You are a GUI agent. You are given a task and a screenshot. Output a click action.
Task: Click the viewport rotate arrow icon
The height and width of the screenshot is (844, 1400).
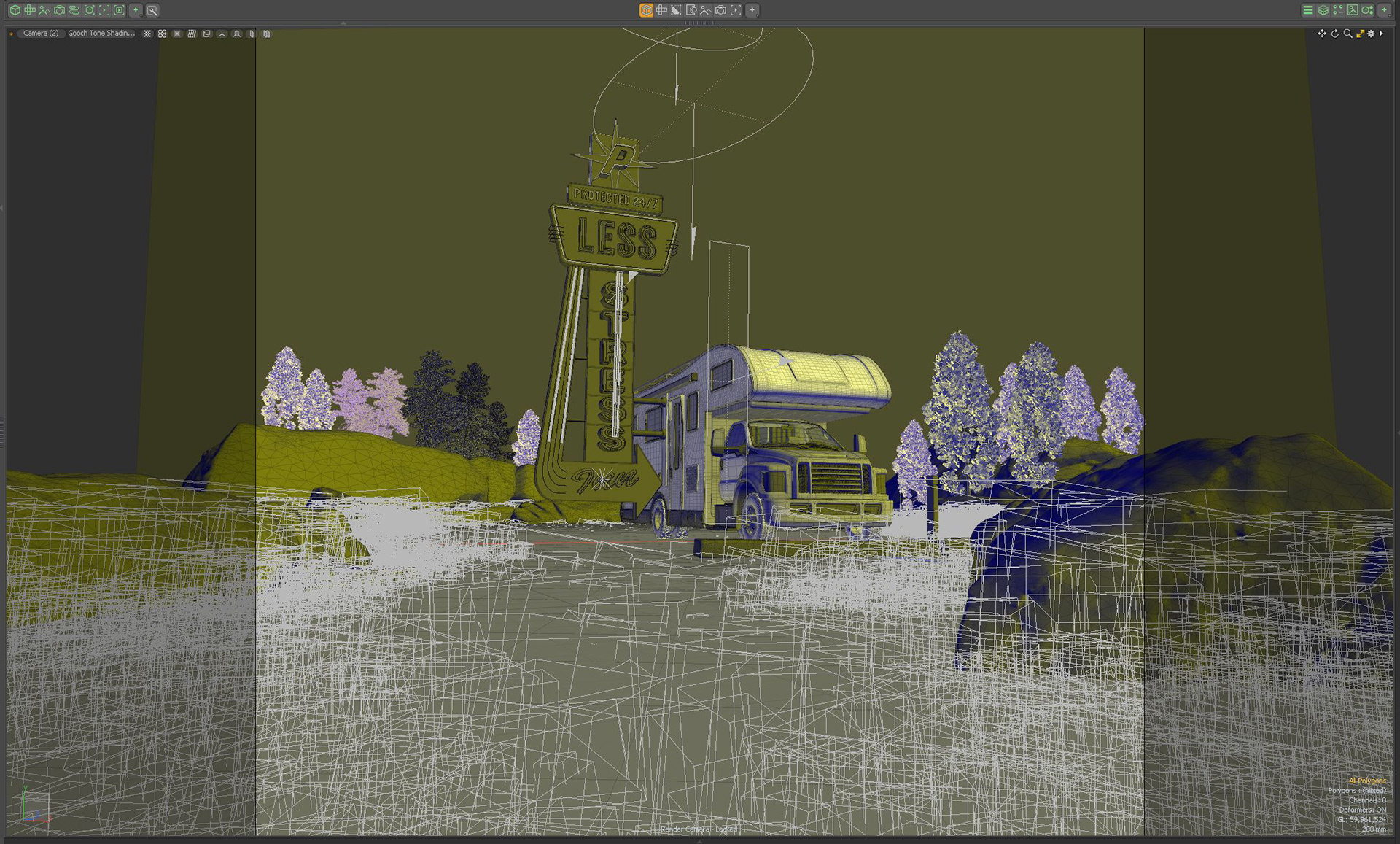pos(1334,34)
